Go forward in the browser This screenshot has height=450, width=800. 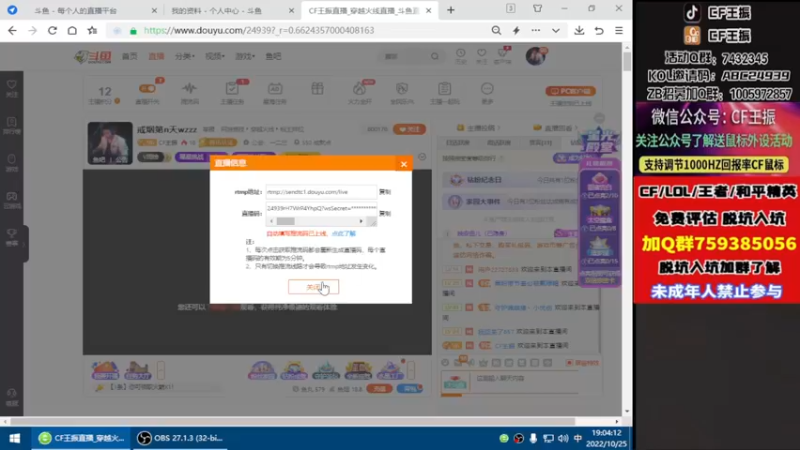point(32,31)
